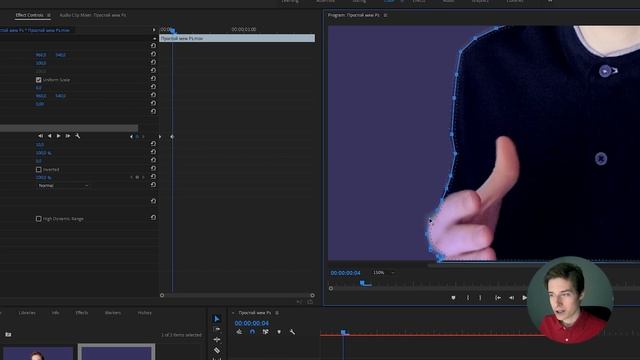Click Program monitor timecode 00:00:00:04
The width and height of the screenshot is (640, 360).
coord(345,273)
